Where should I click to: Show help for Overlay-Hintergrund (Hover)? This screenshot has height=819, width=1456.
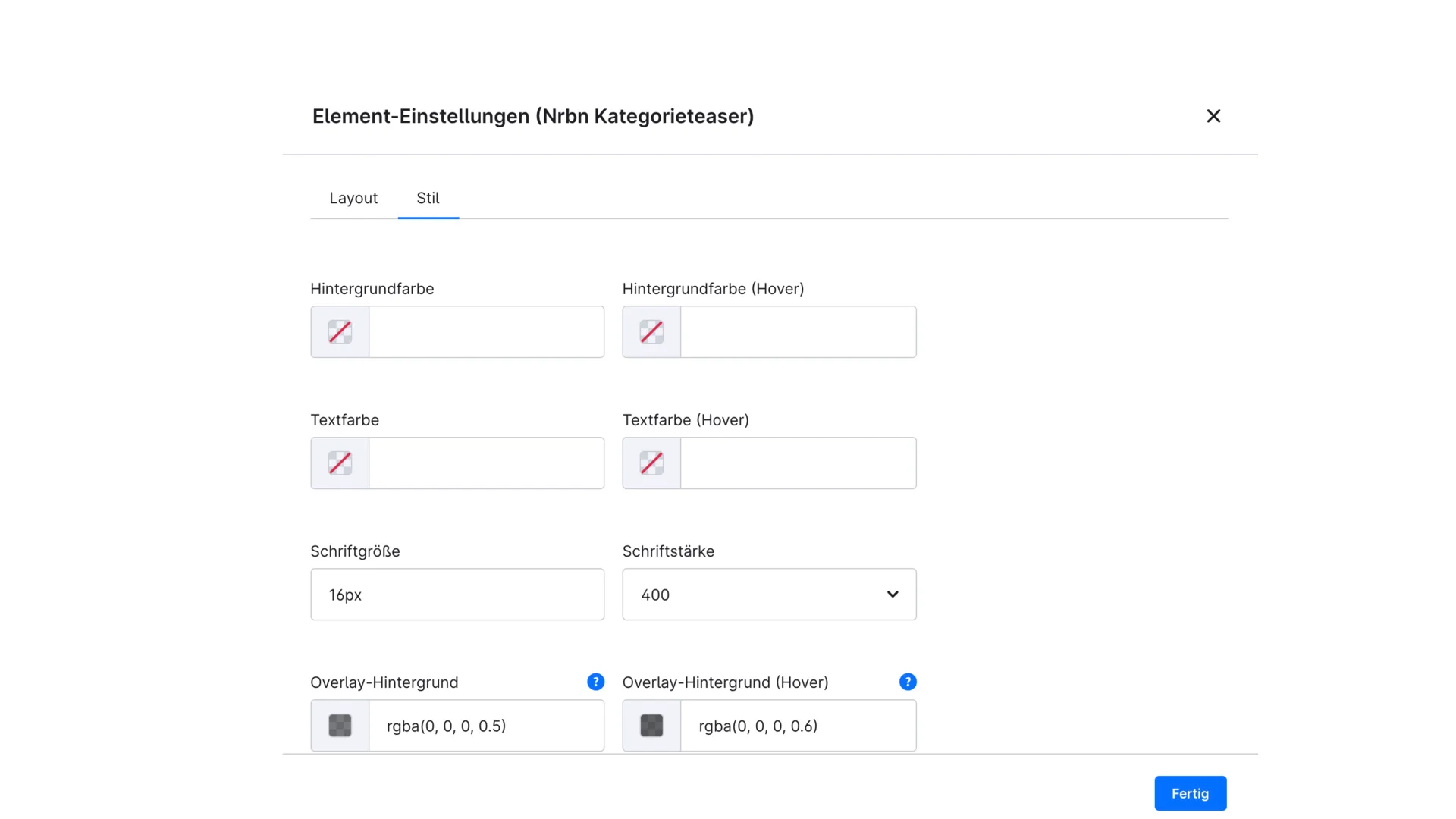[x=908, y=682]
